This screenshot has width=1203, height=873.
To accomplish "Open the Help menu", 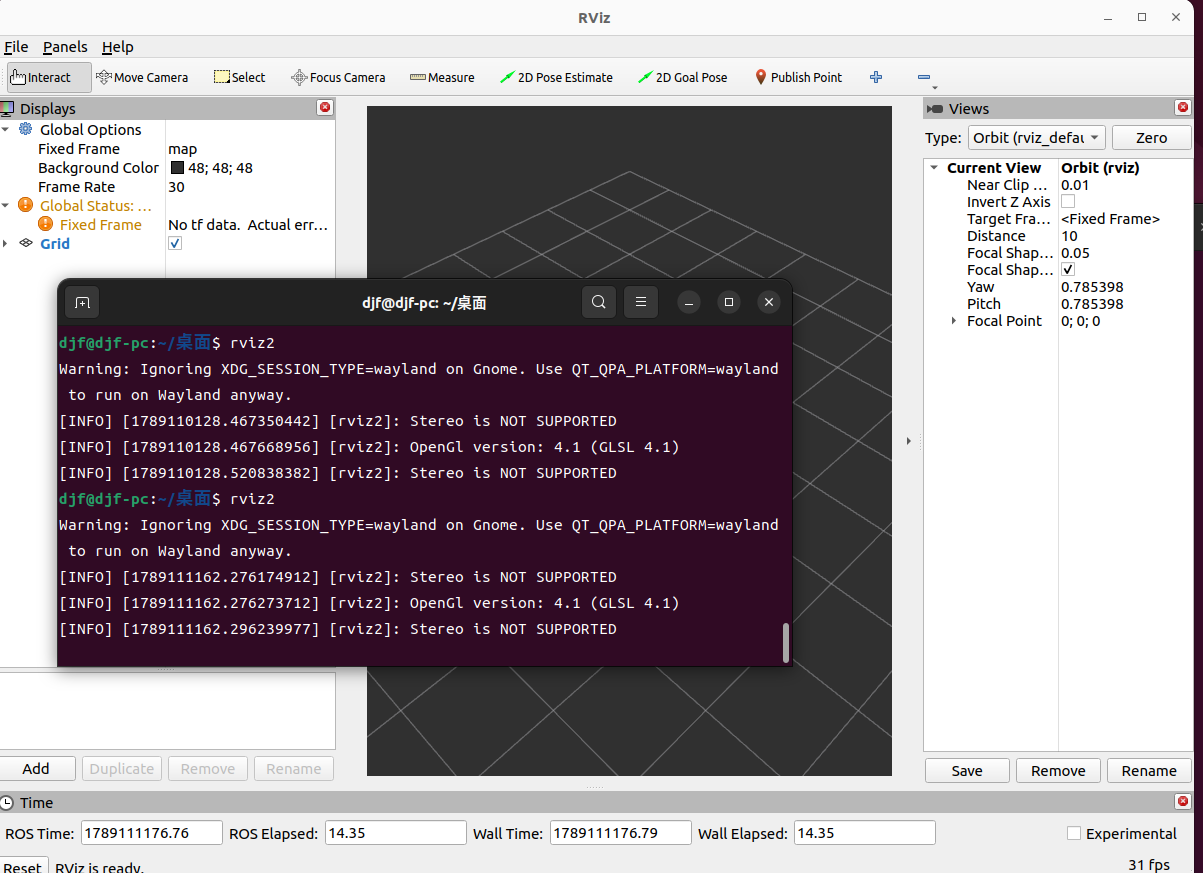I will 117,47.
